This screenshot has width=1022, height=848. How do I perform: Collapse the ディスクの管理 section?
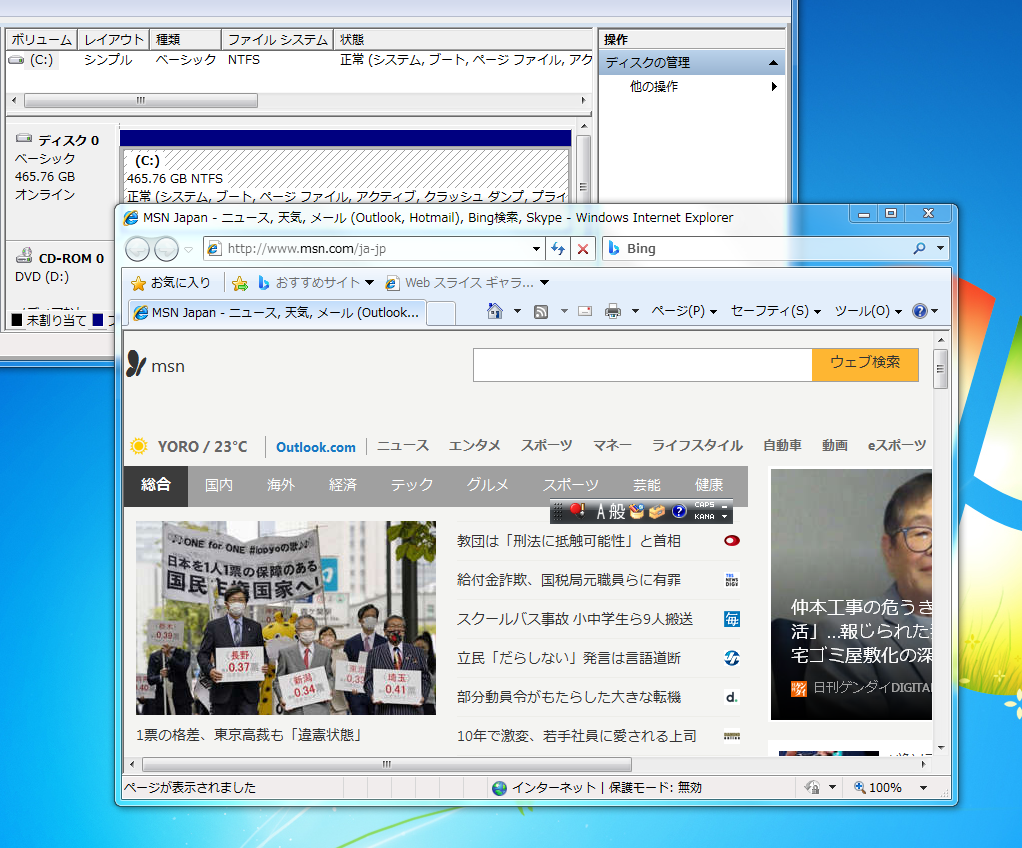(x=773, y=61)
